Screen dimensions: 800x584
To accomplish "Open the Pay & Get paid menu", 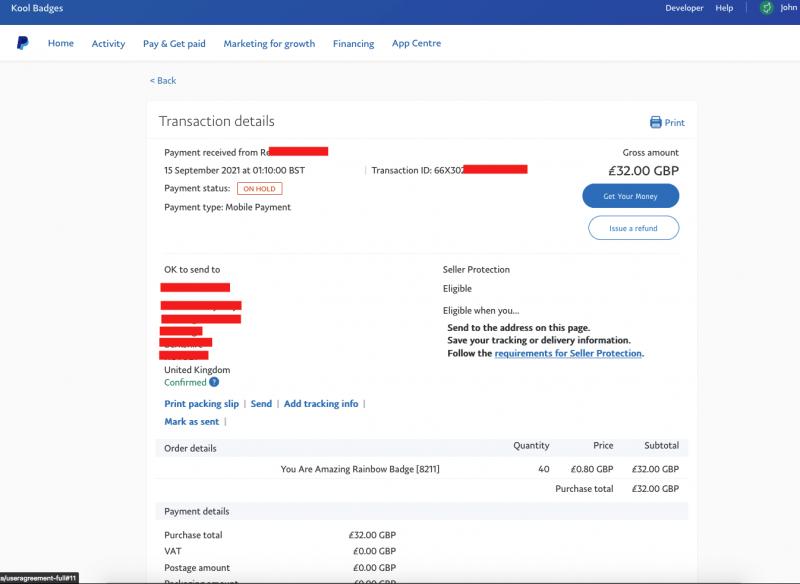I will (x=174, y=43).
